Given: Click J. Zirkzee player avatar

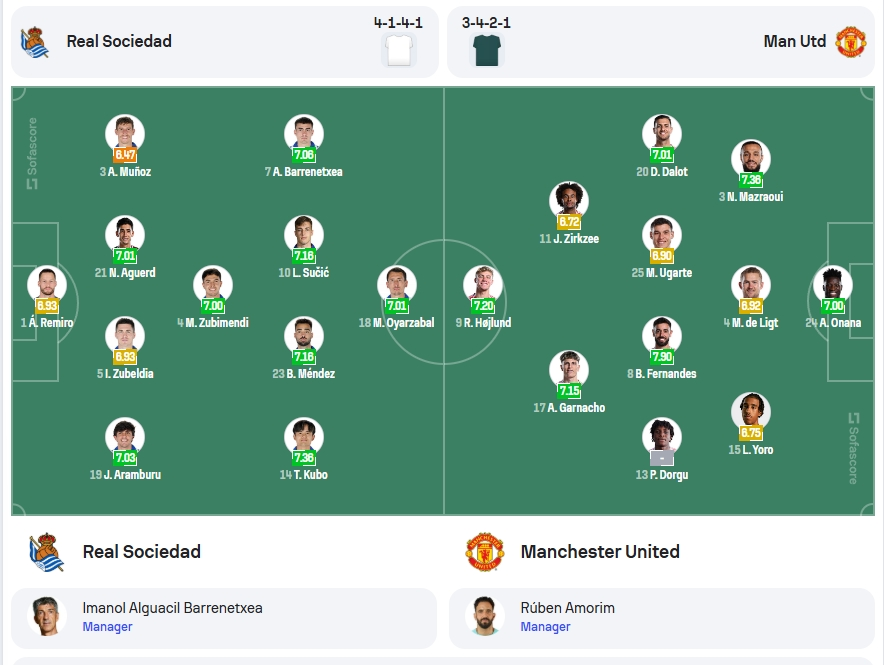Looking at the screenshot, I should tap(569, 201).
